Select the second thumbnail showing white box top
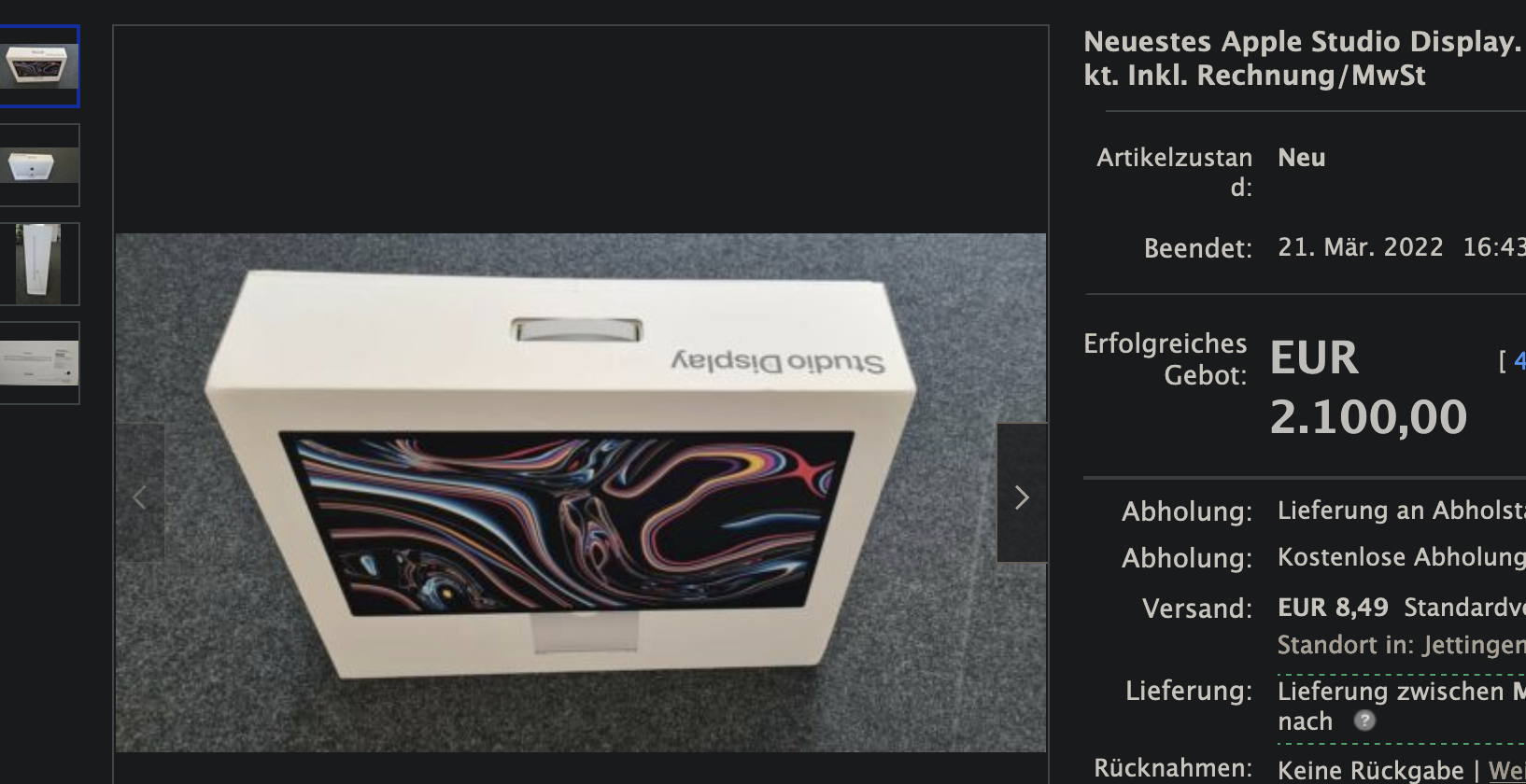The image size is (1526, 784). [39, 165]
